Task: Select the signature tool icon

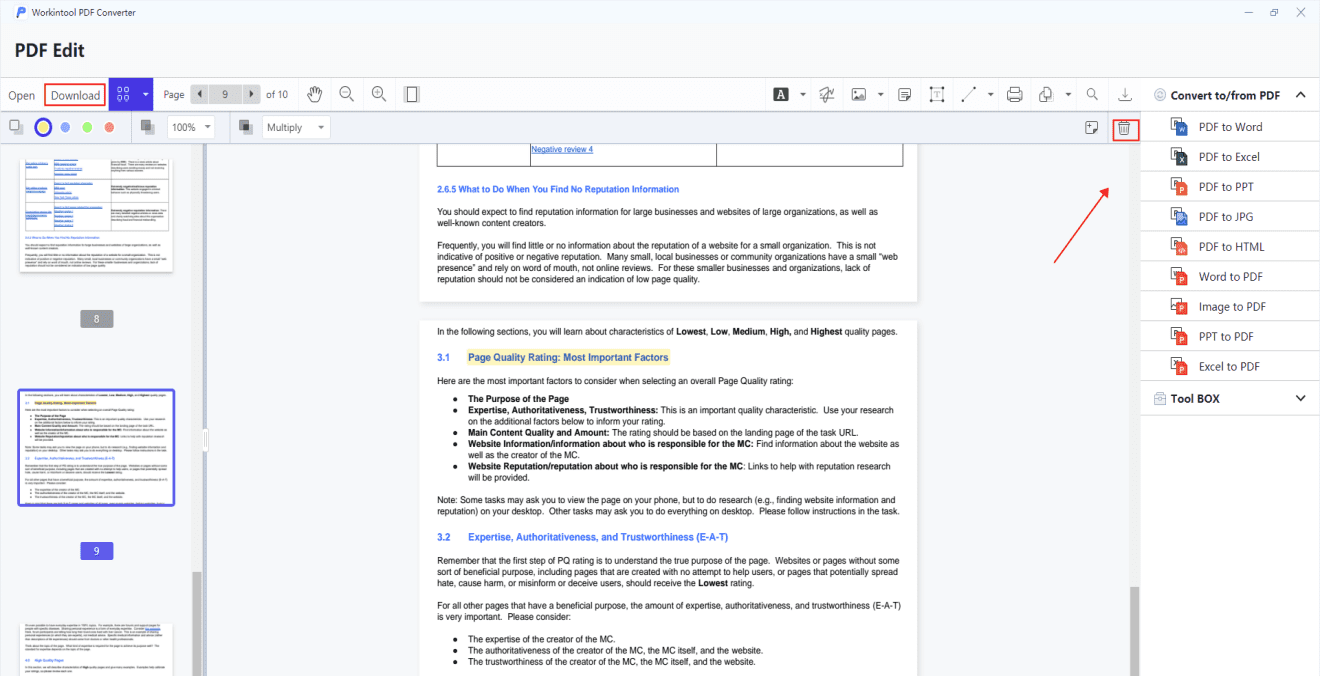Action: click(x=827, y=94)
